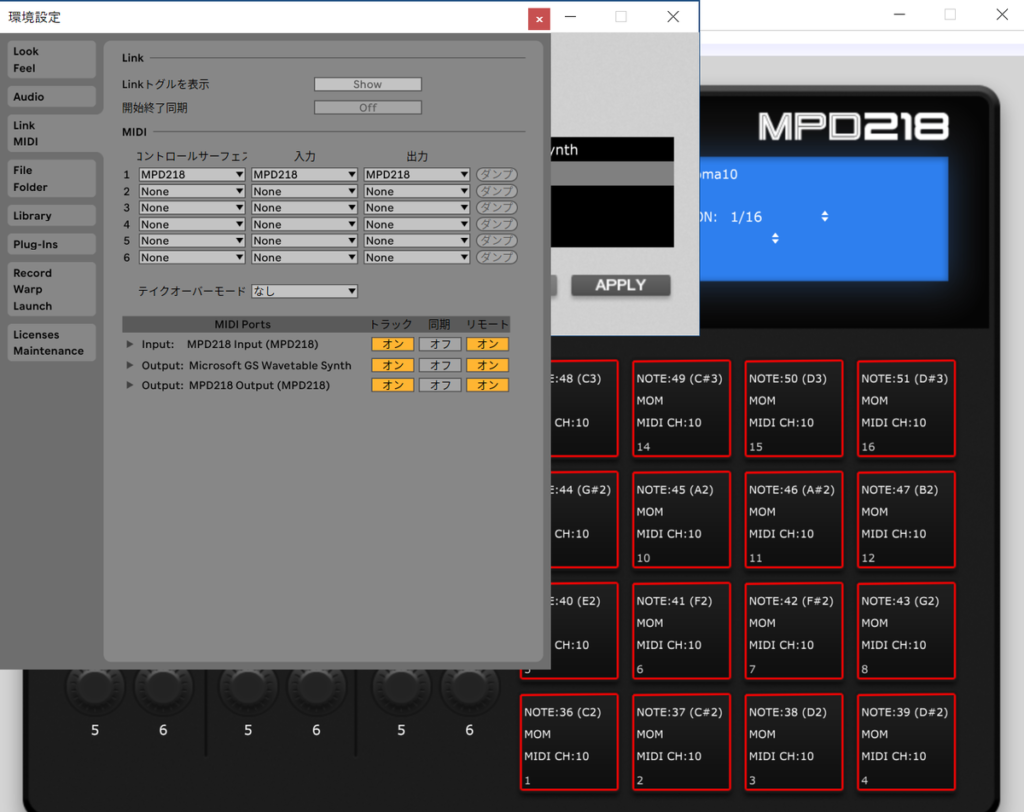Open control surface dropdown in row 5
Viewport: 1024px width, 812px height.
pyautogui.click(x=192, y=241)
